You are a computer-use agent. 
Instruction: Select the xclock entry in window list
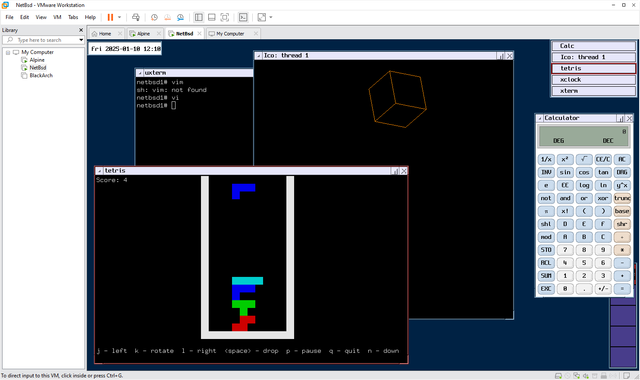coord(593,80)
